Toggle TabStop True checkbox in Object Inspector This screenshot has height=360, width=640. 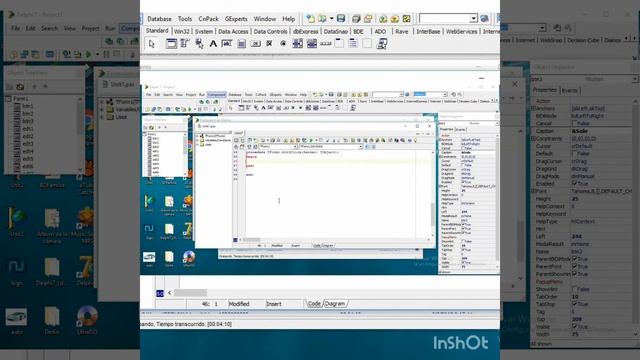[x=575, y=304]
